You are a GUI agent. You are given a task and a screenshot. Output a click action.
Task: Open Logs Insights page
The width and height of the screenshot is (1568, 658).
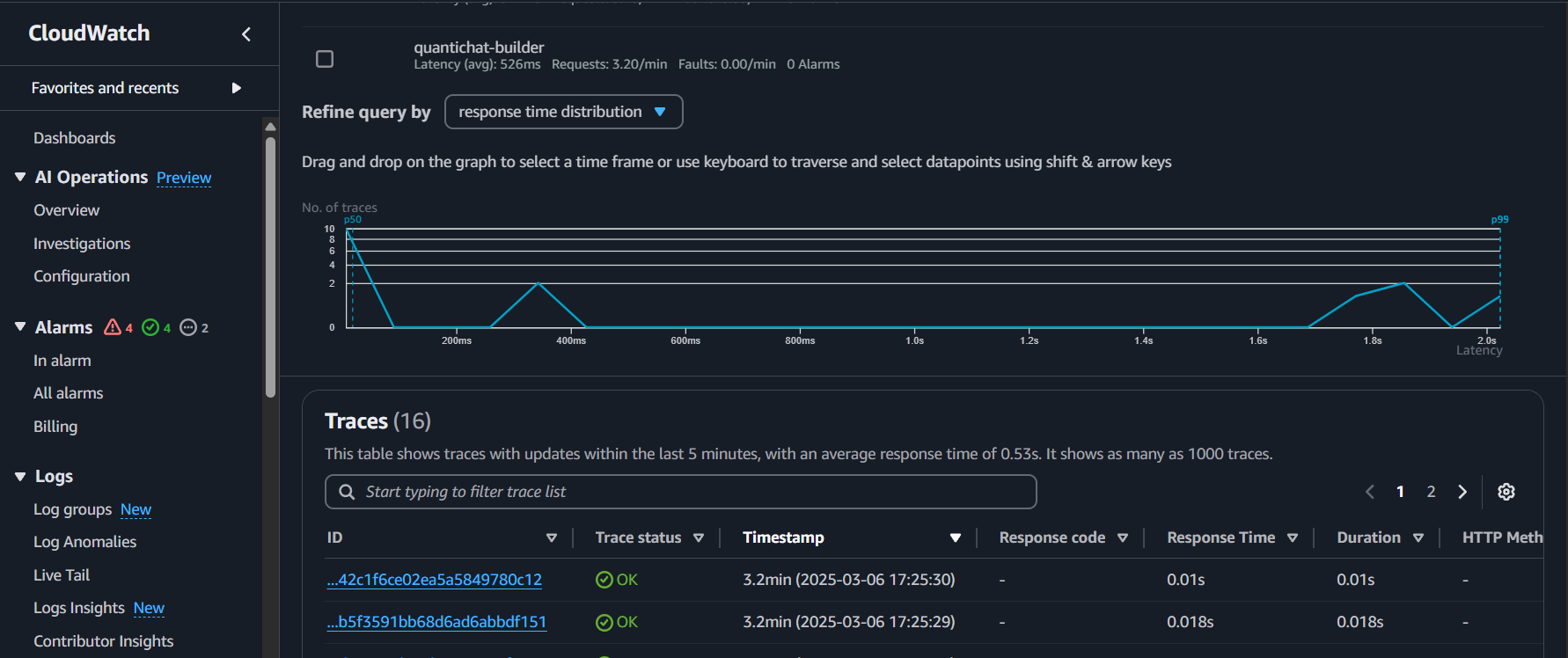point(79,608)
